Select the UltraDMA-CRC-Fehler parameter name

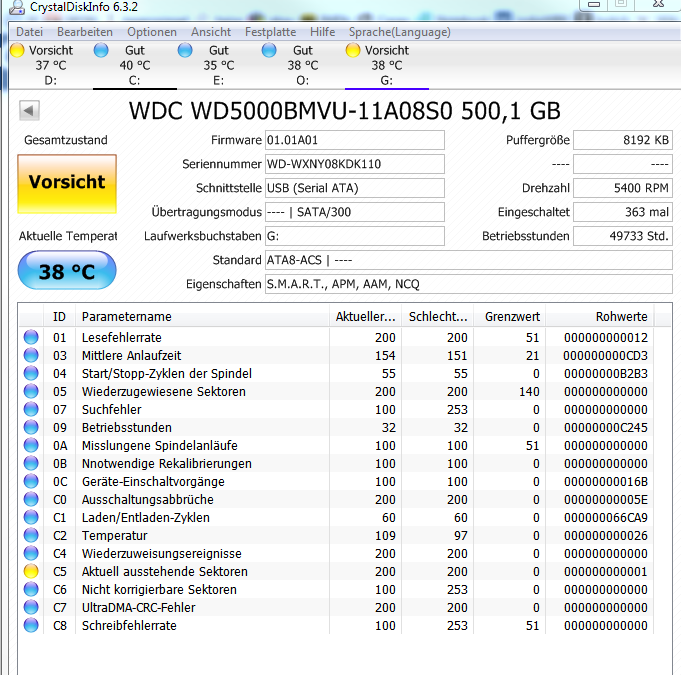pos(139,607)
